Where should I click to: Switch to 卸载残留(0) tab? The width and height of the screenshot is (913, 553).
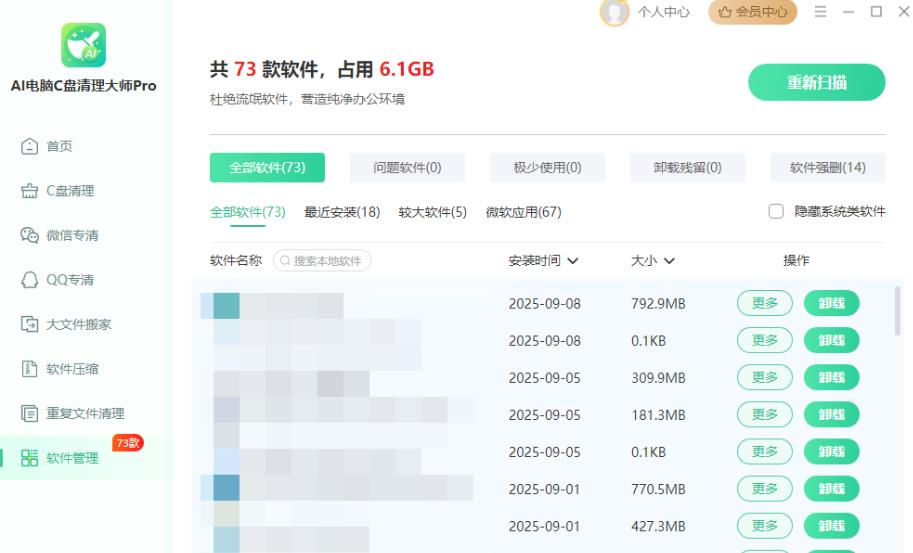(x=688, y=168)
